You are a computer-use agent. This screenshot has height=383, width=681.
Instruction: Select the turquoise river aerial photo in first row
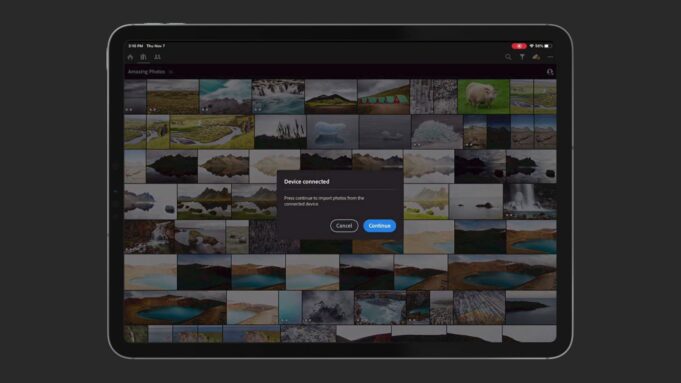[x=225, y=96]
